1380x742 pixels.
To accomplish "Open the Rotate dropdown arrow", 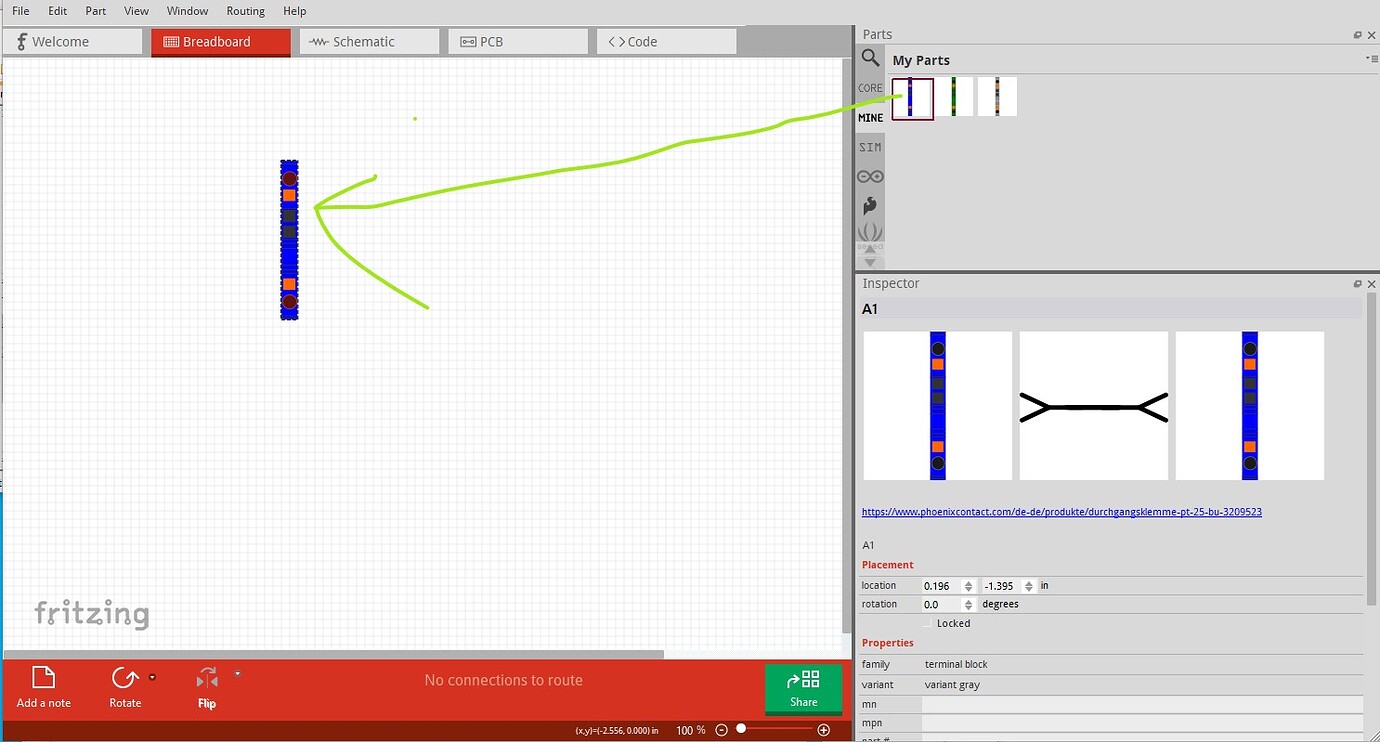I will click(x=152, y=677).
